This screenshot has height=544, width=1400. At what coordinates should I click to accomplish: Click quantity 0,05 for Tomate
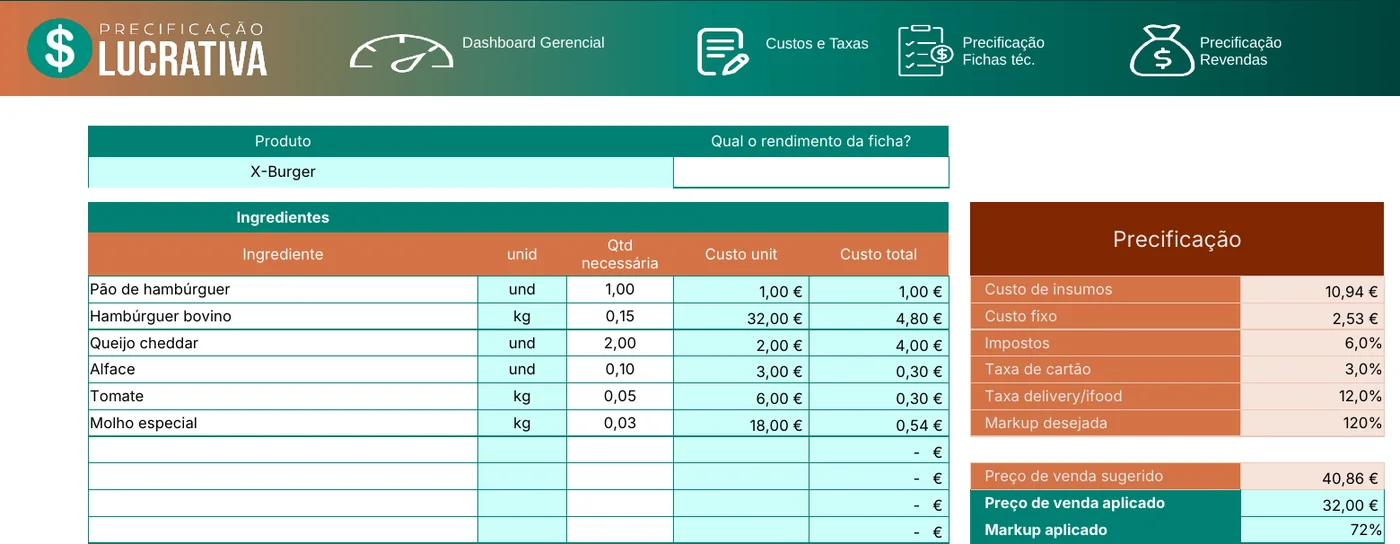click(620, 397)
